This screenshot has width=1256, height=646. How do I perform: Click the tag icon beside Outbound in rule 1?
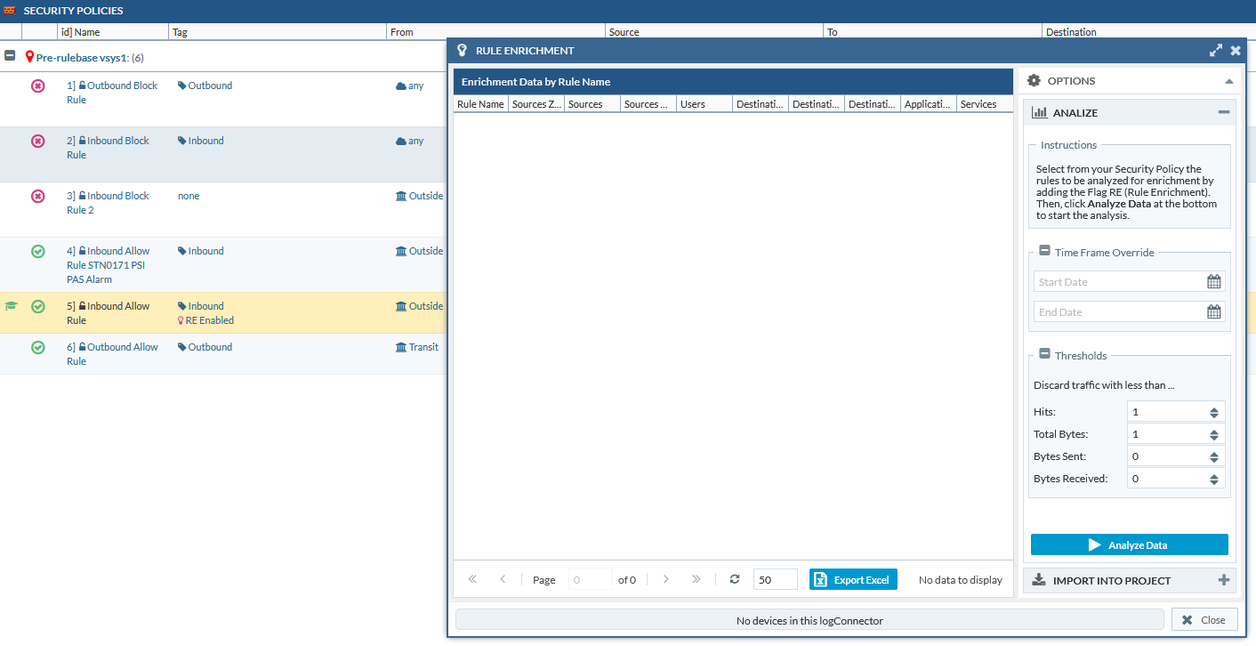click(182, 86)
